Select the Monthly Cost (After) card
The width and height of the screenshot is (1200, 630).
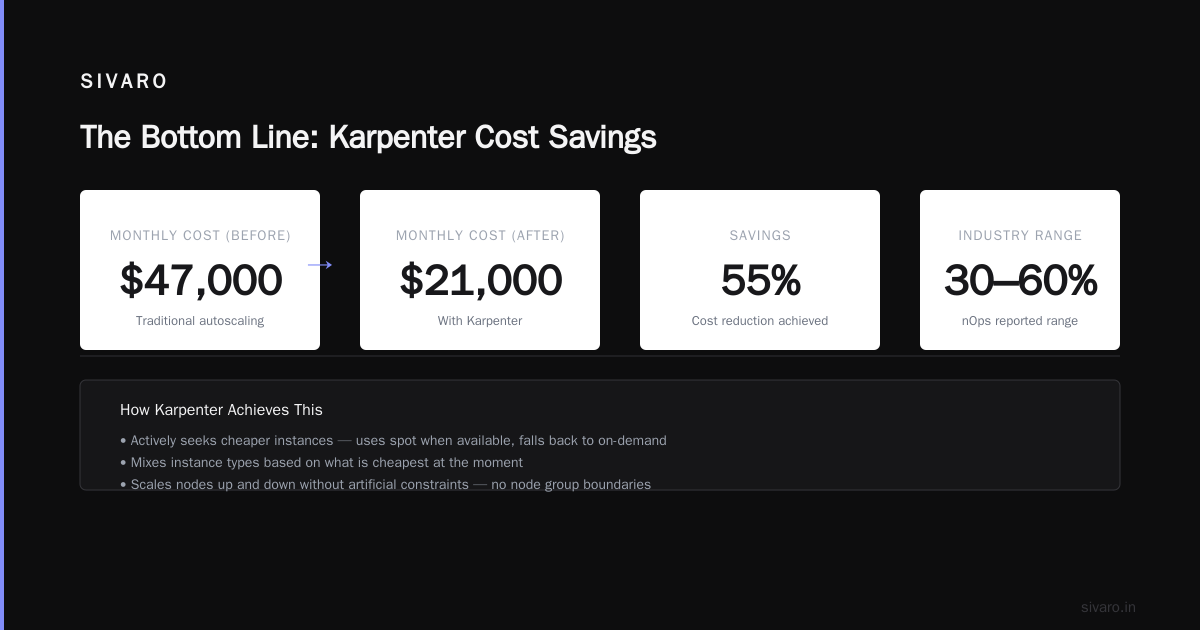480,270
